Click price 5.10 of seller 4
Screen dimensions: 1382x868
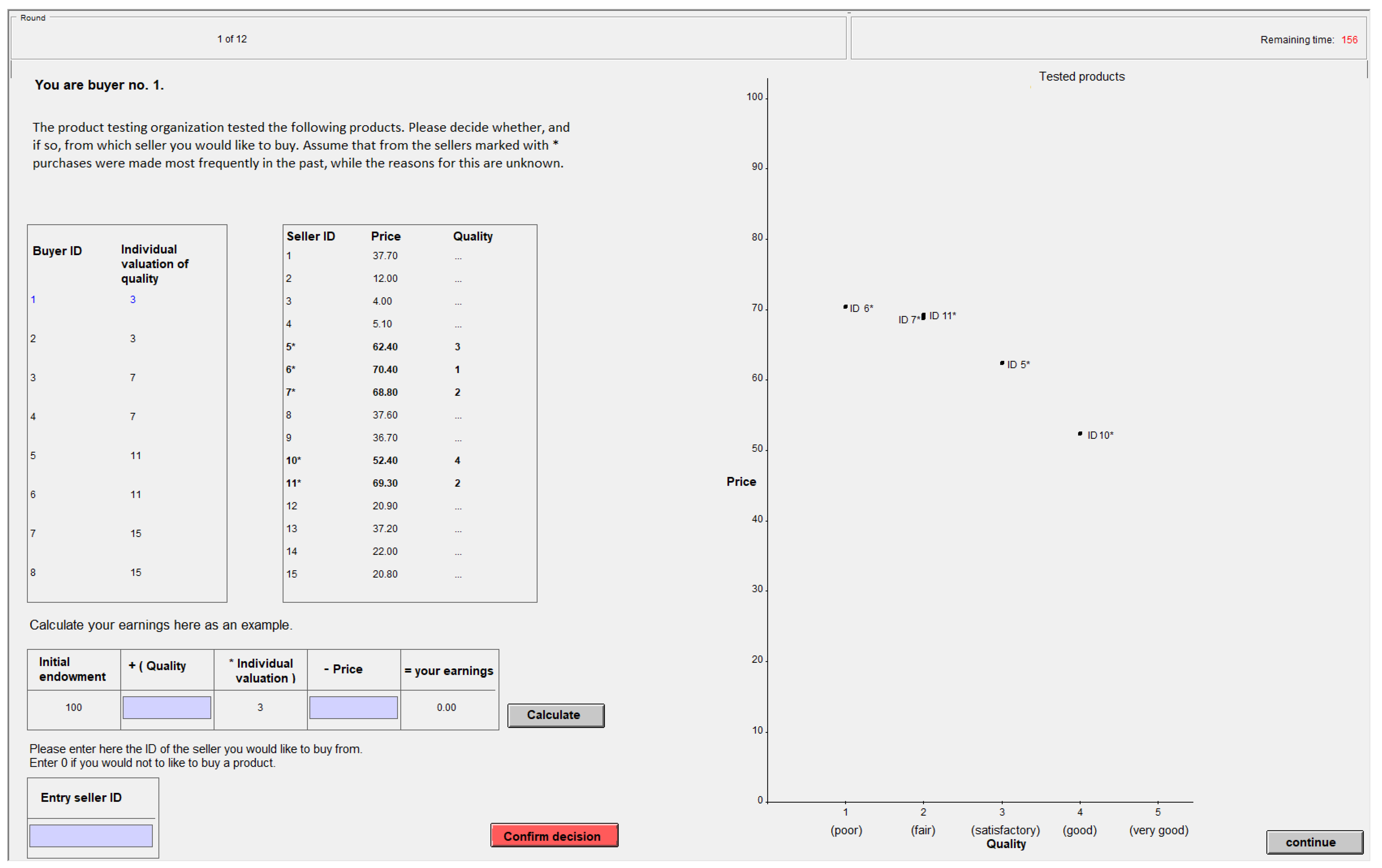tap(382, 324)
